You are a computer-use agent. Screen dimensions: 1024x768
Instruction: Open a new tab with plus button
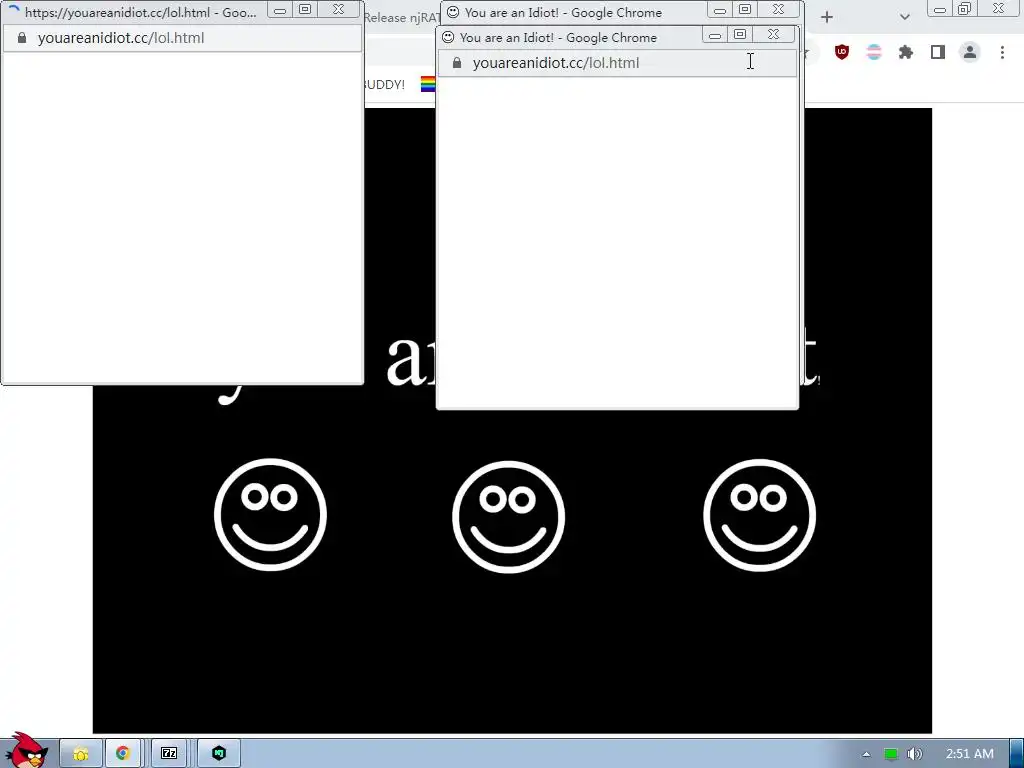click(x=827, y=18)
